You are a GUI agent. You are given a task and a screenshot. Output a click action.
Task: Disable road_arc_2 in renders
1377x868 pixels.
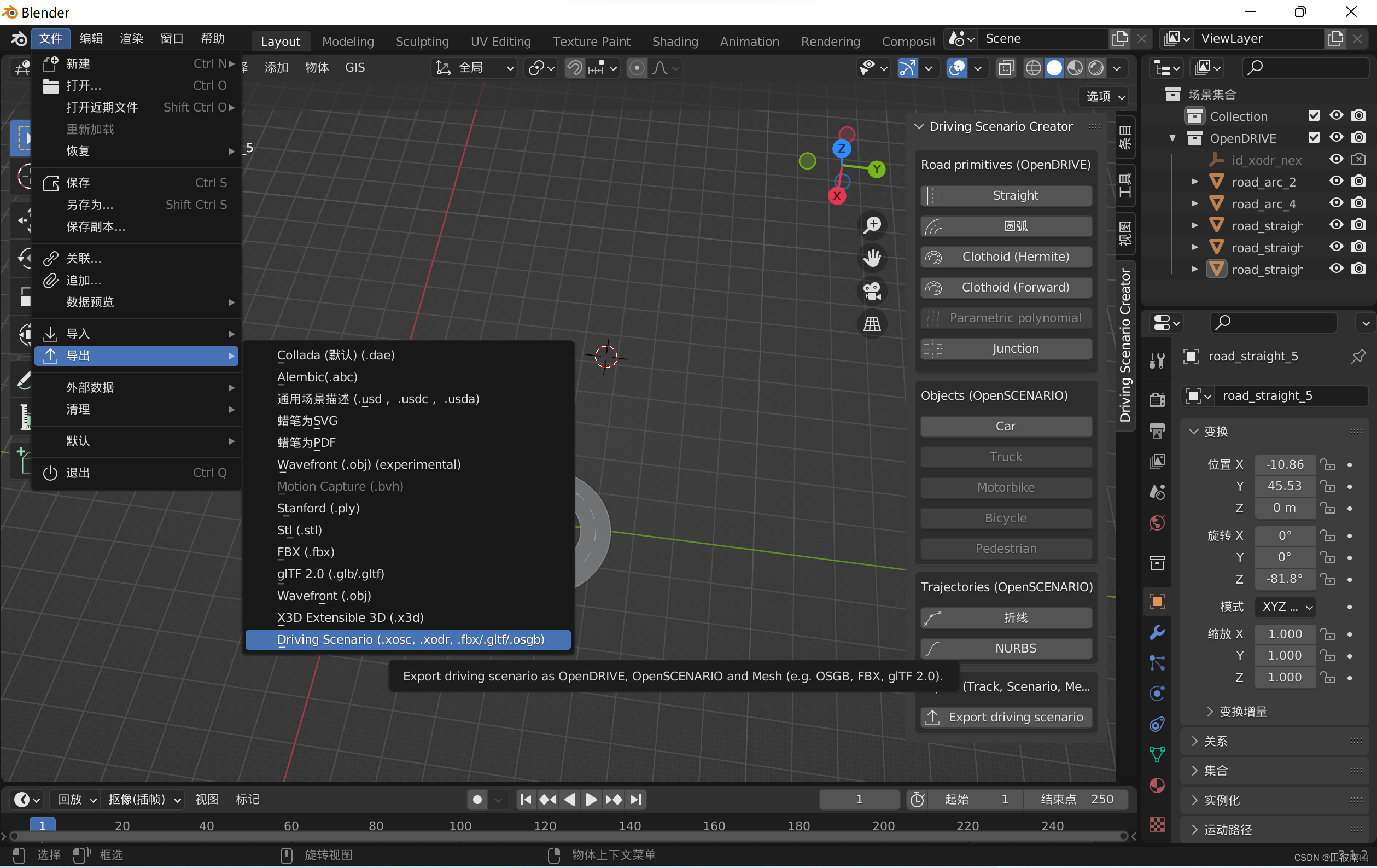(1358, 181)
